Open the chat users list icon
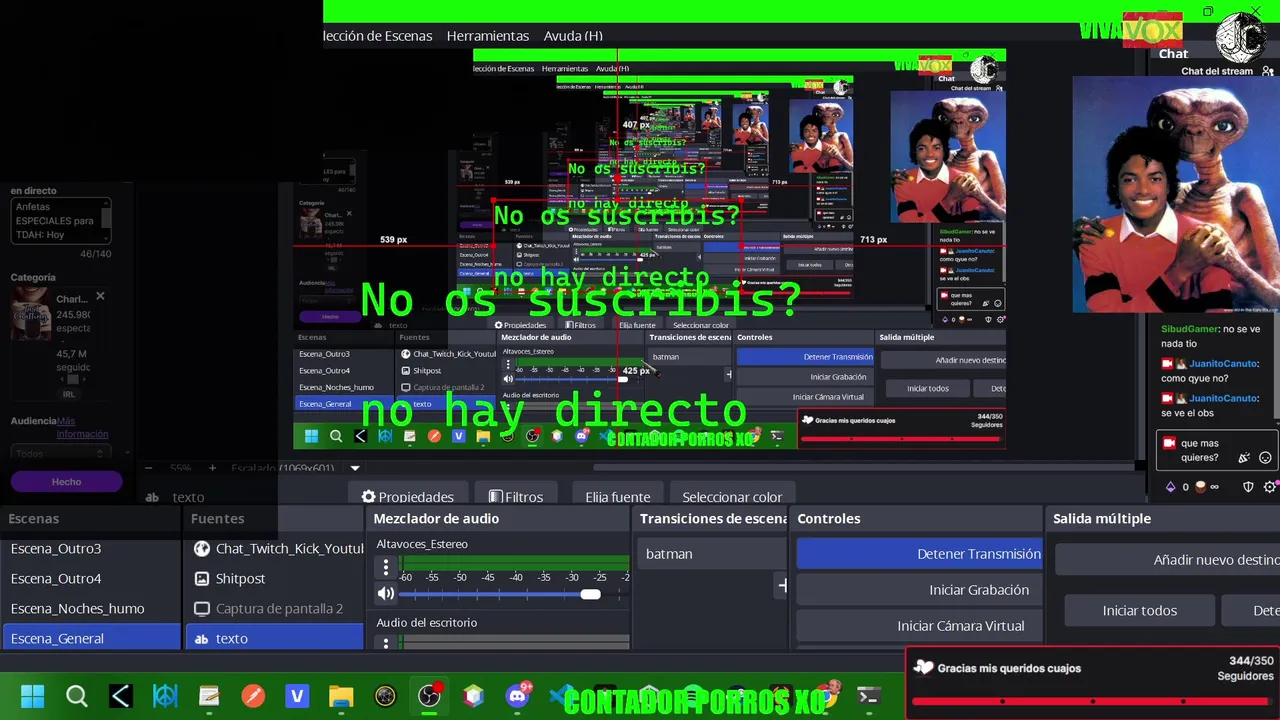Image resolution: width=1280 pixels, height=720 pixels. pyautogui.click(x=1269, y=71)
